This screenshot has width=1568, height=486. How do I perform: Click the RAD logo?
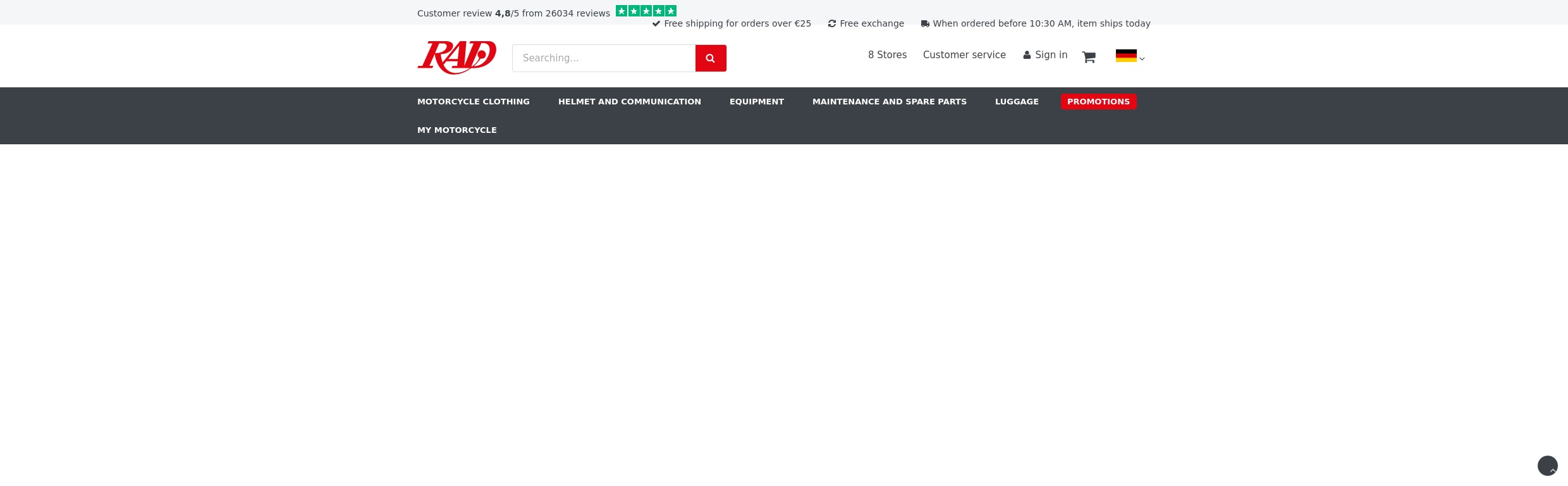click(456, 58)
